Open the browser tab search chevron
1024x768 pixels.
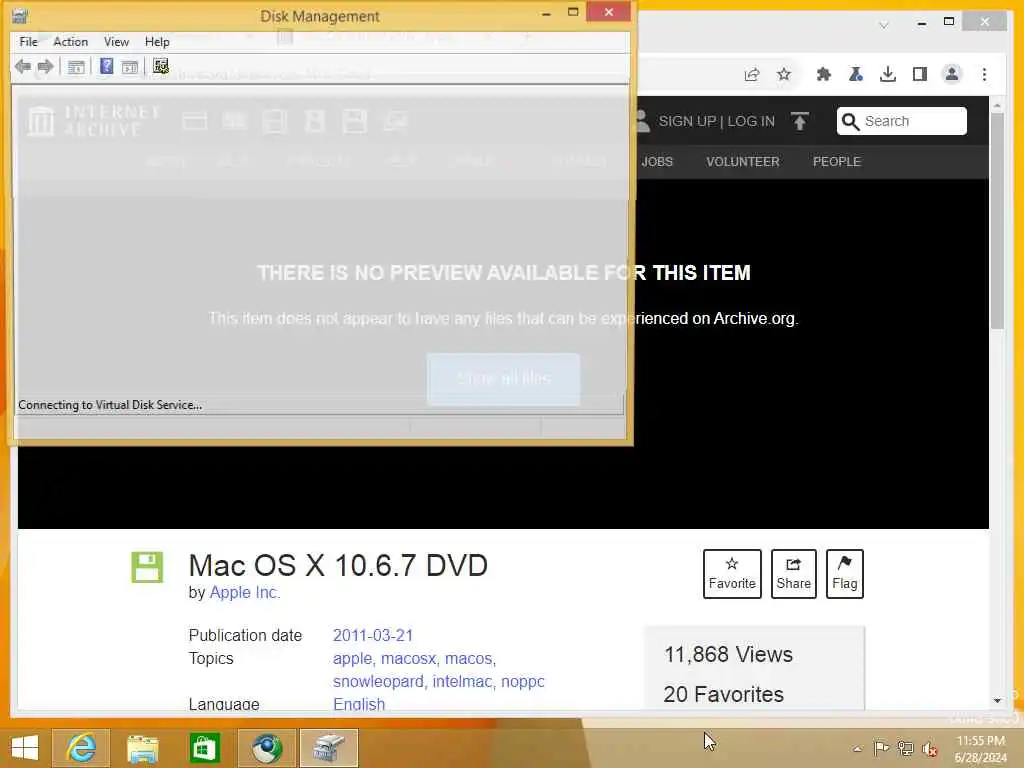coord(884,25)
